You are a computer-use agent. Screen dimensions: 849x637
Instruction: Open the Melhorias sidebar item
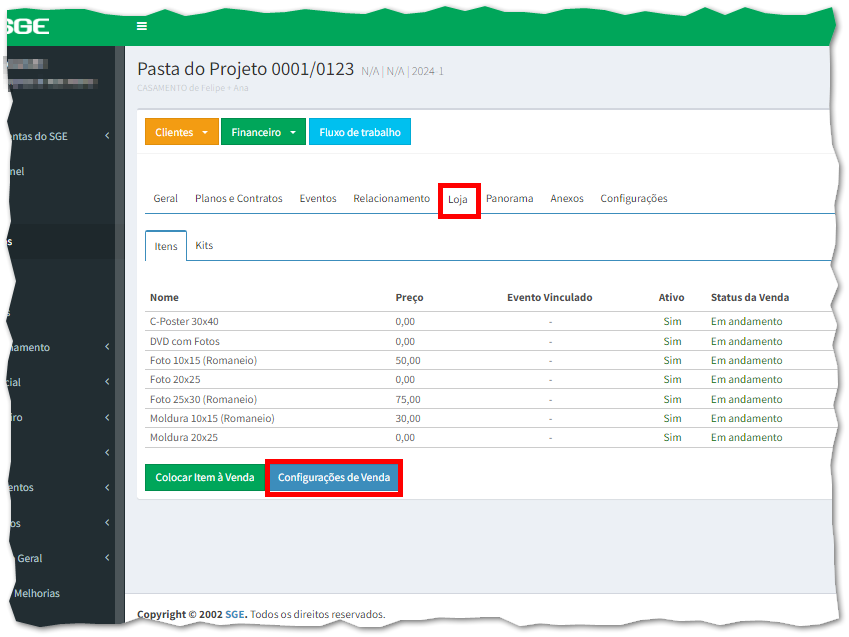tap(37, 593)
